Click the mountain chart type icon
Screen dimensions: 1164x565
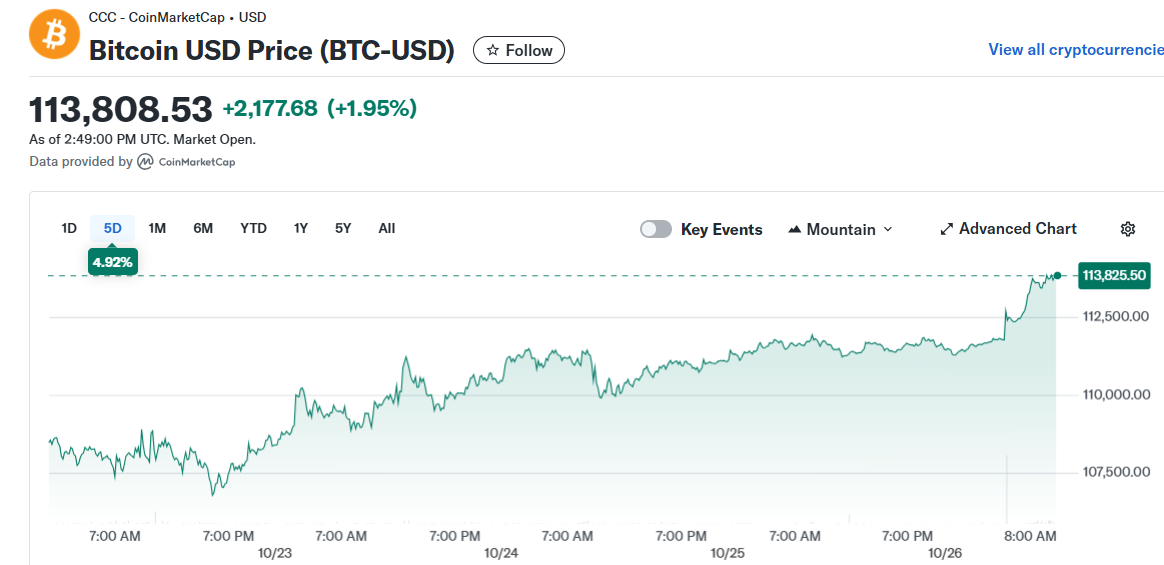795,229
